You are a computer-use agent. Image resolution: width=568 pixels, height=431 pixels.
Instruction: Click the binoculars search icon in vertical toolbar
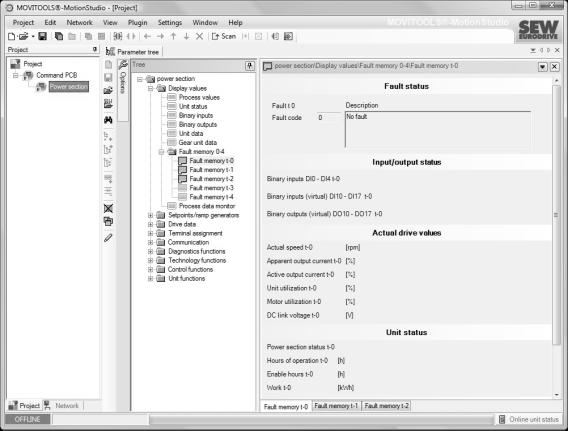click(108, 120)
